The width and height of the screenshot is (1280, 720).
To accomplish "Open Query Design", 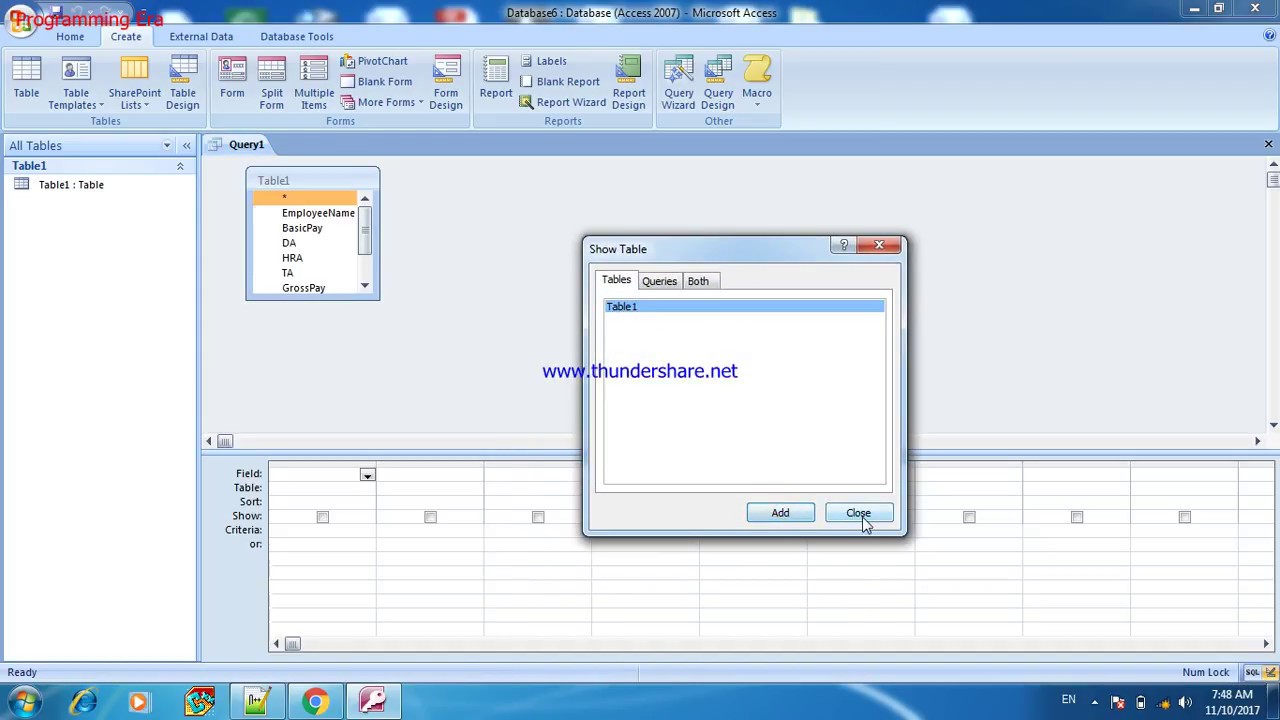I will [x=718, y=81].
